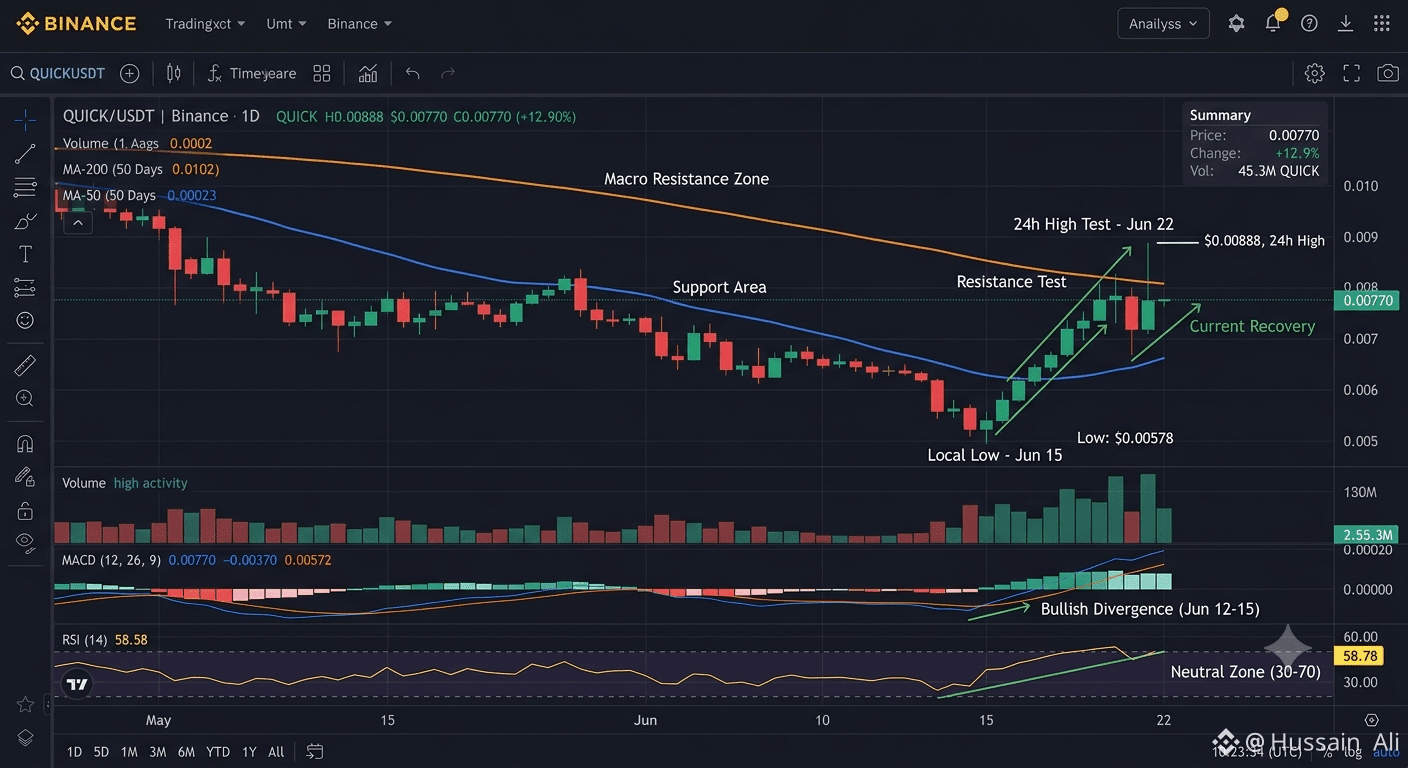The image size is (1408, 768).
Task: Open the chart layout grid selector
Action: click(x=321, y=73)
